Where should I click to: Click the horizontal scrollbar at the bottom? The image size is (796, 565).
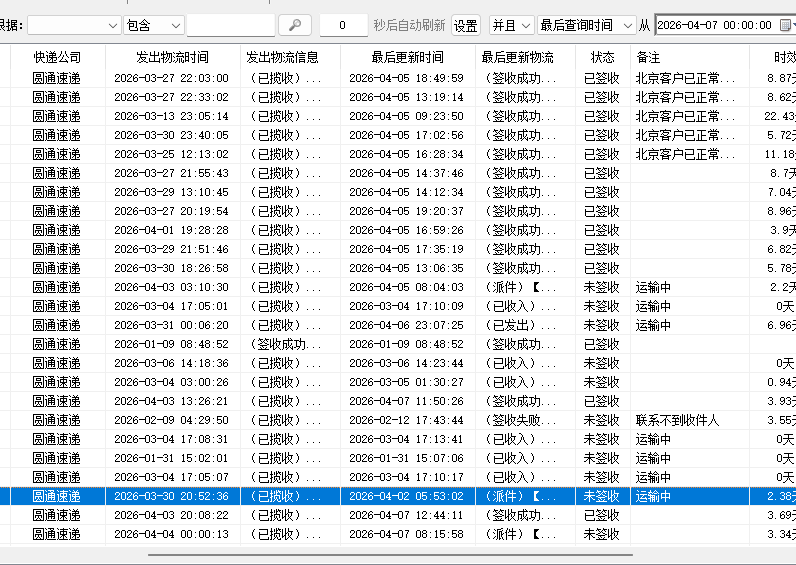pyautogui.click(x=390, y=554)
